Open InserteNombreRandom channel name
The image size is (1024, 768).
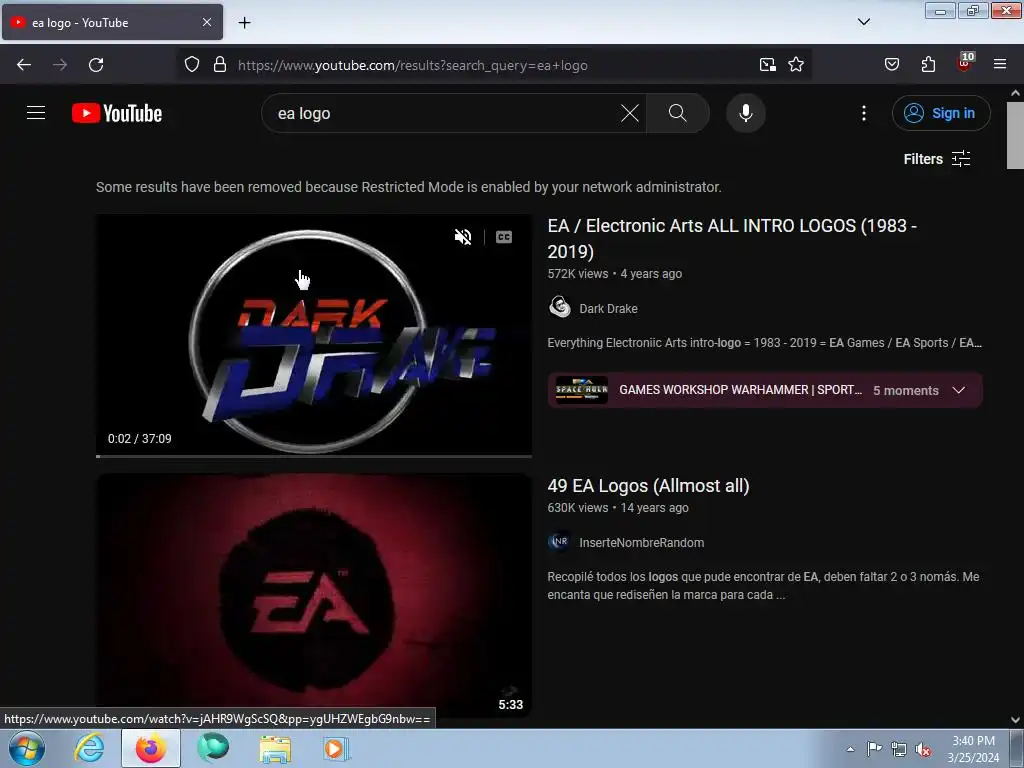click(x=641, y=543)
